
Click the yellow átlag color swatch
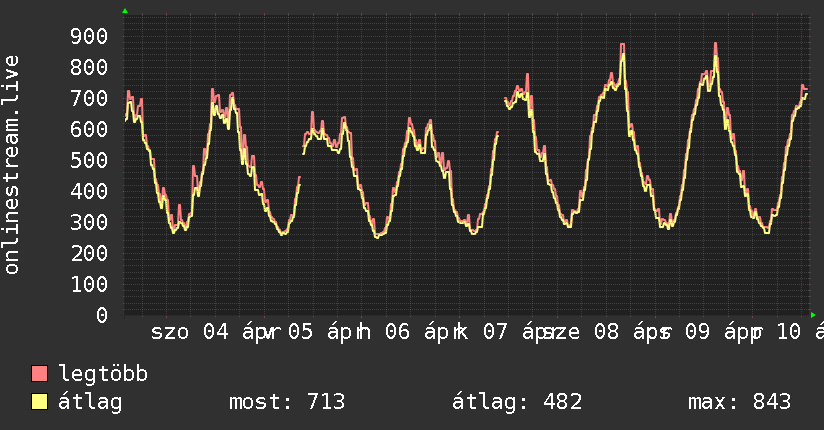[x=39, y=402]
